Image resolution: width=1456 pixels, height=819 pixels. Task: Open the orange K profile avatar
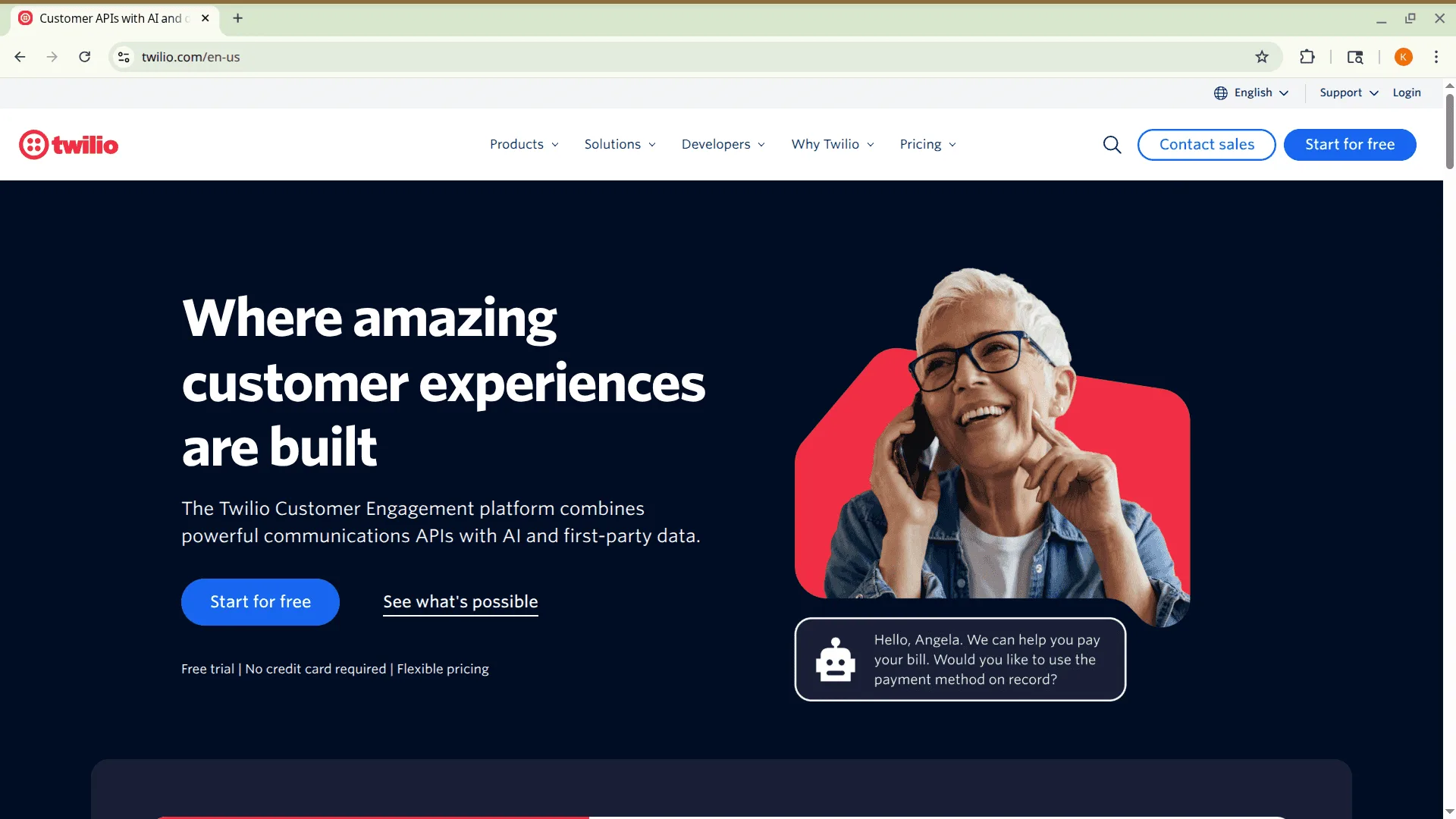pyautogui.click(x=1404, y=57)
